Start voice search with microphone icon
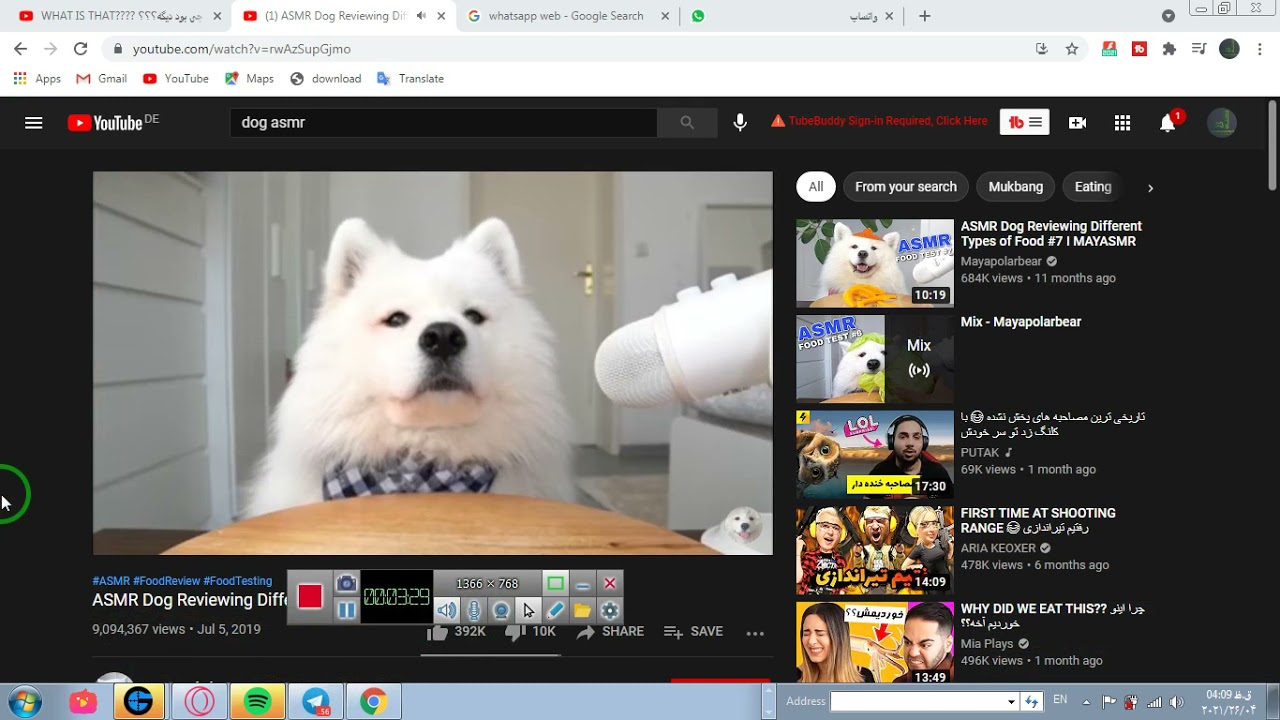The width and height of the screenshot is (1280, 720). pyautogui.click(x=740, y=122)
